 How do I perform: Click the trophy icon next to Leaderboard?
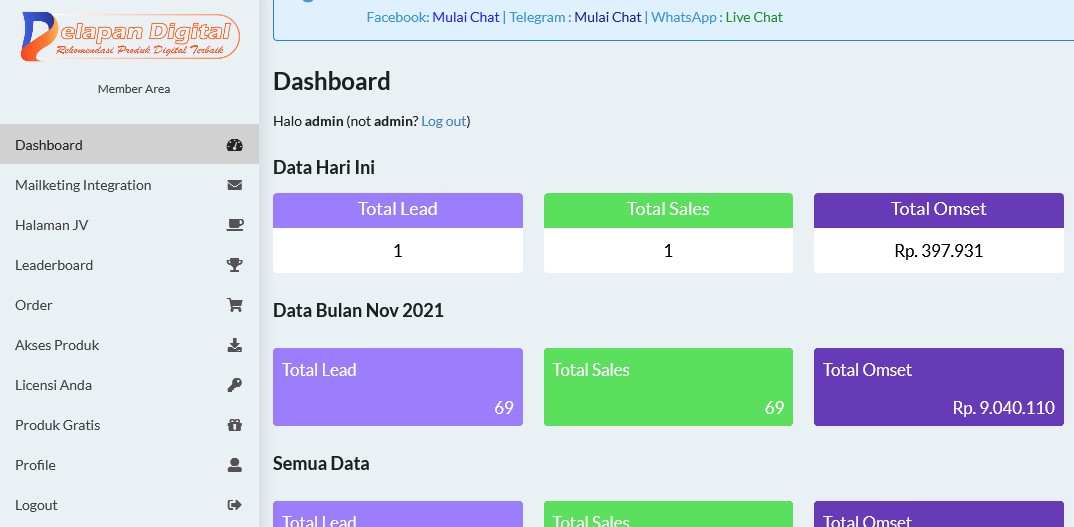235,265
